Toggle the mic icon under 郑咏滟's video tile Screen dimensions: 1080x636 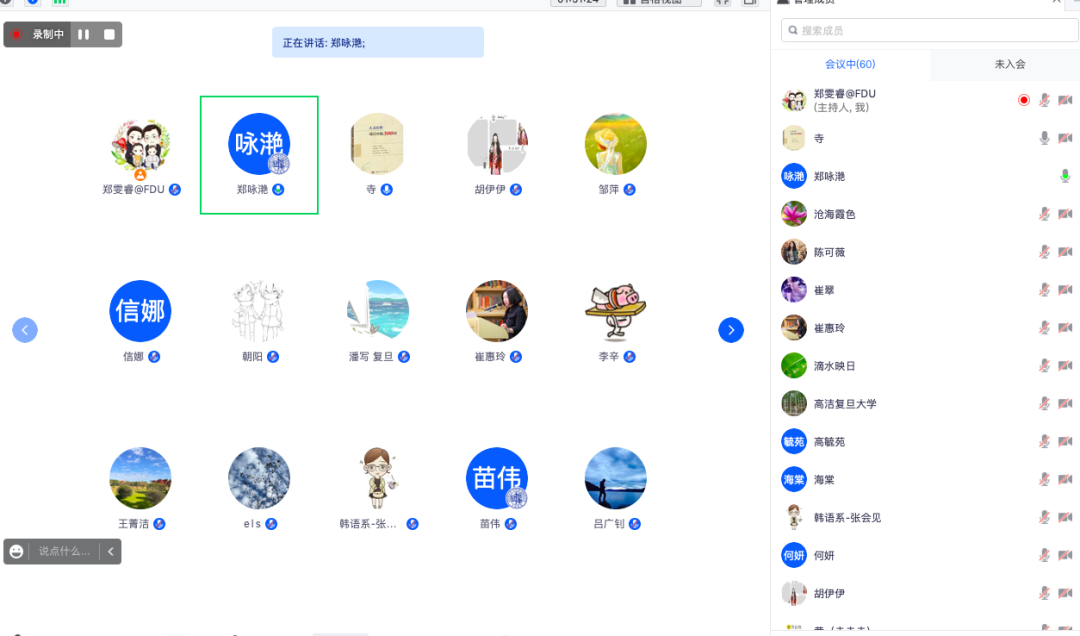coord(277,189)
